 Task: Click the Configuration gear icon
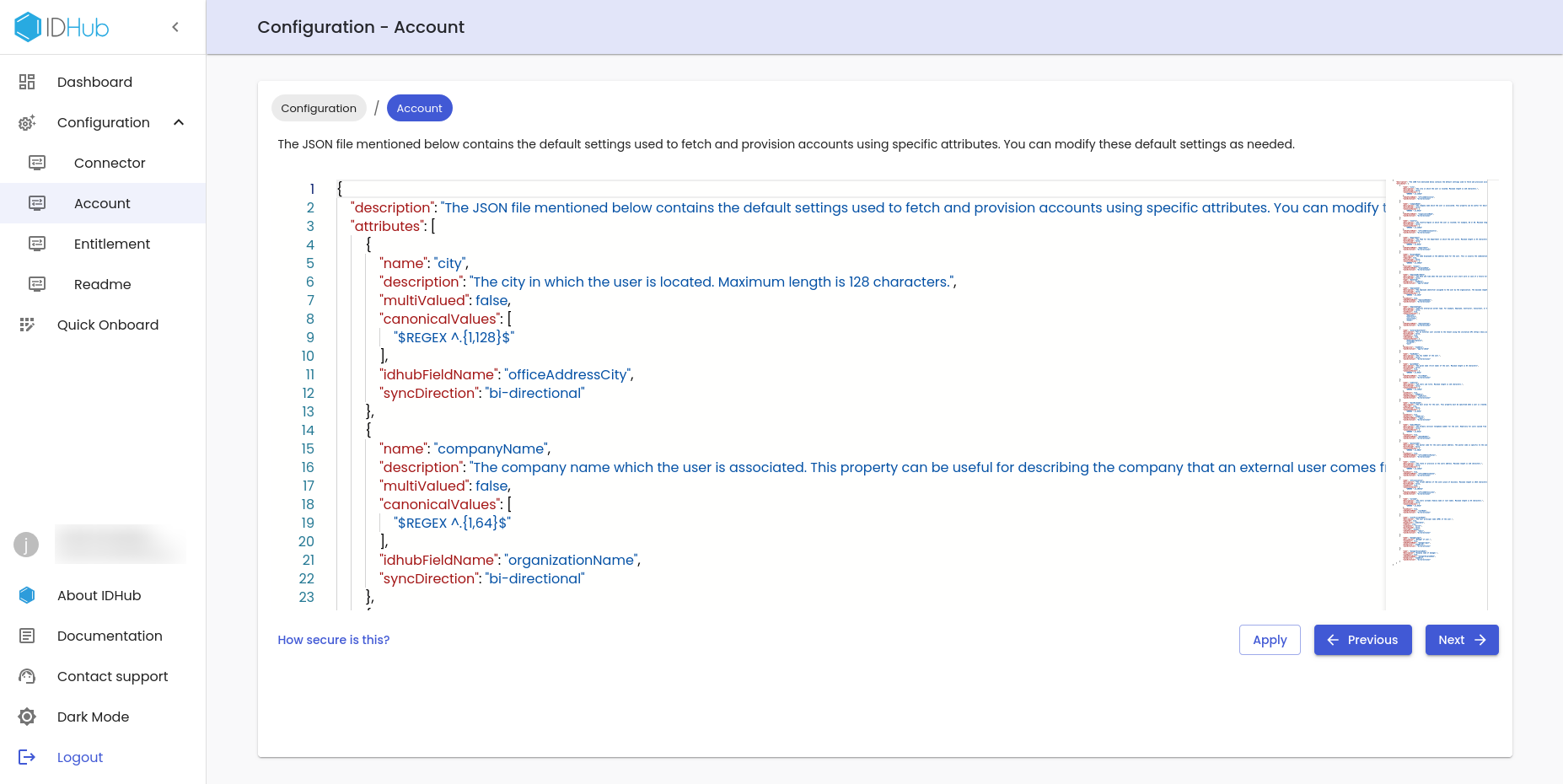[27, 123]
